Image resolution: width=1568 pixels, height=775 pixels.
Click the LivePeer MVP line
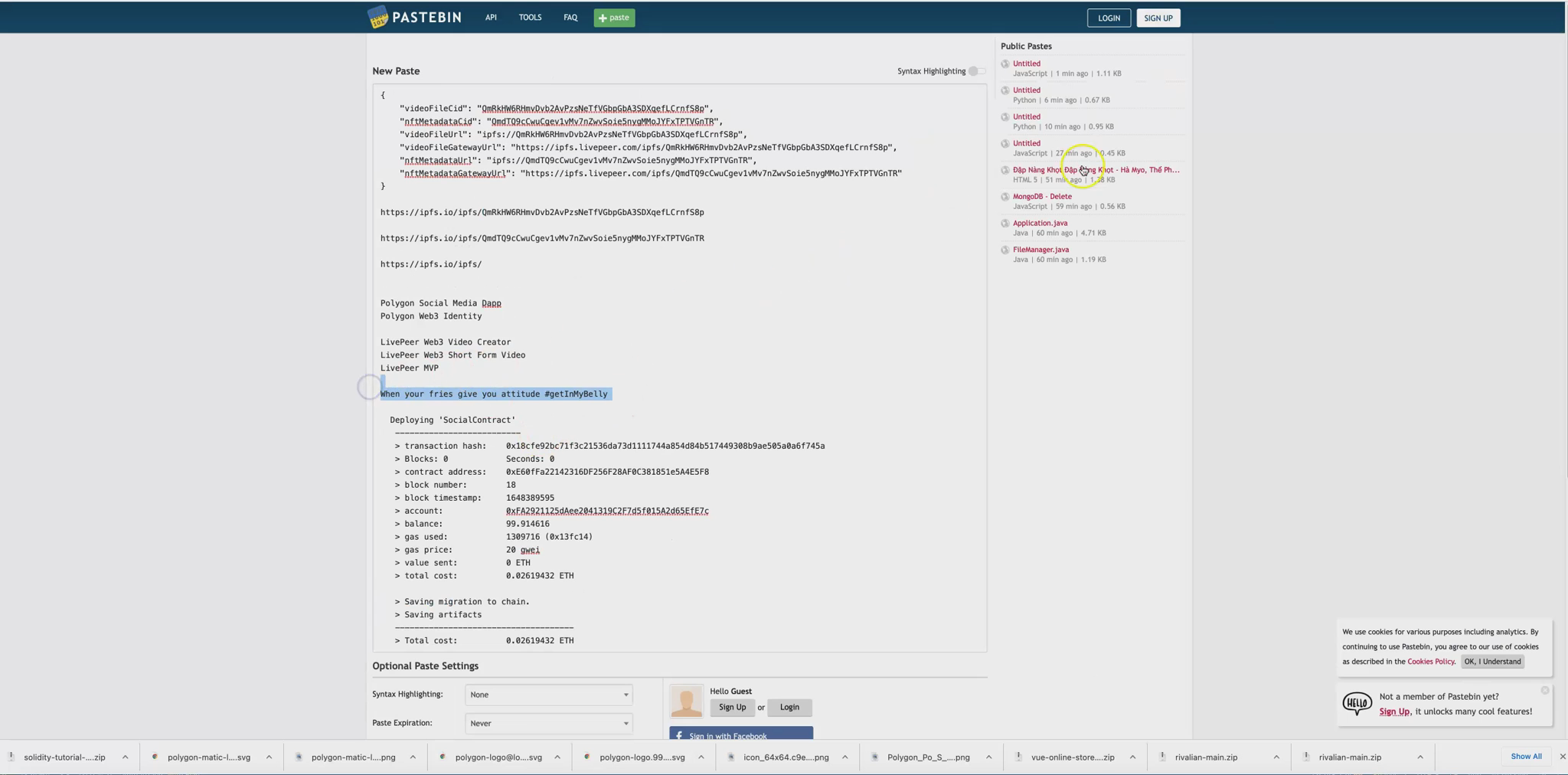[x=410, y=368]
